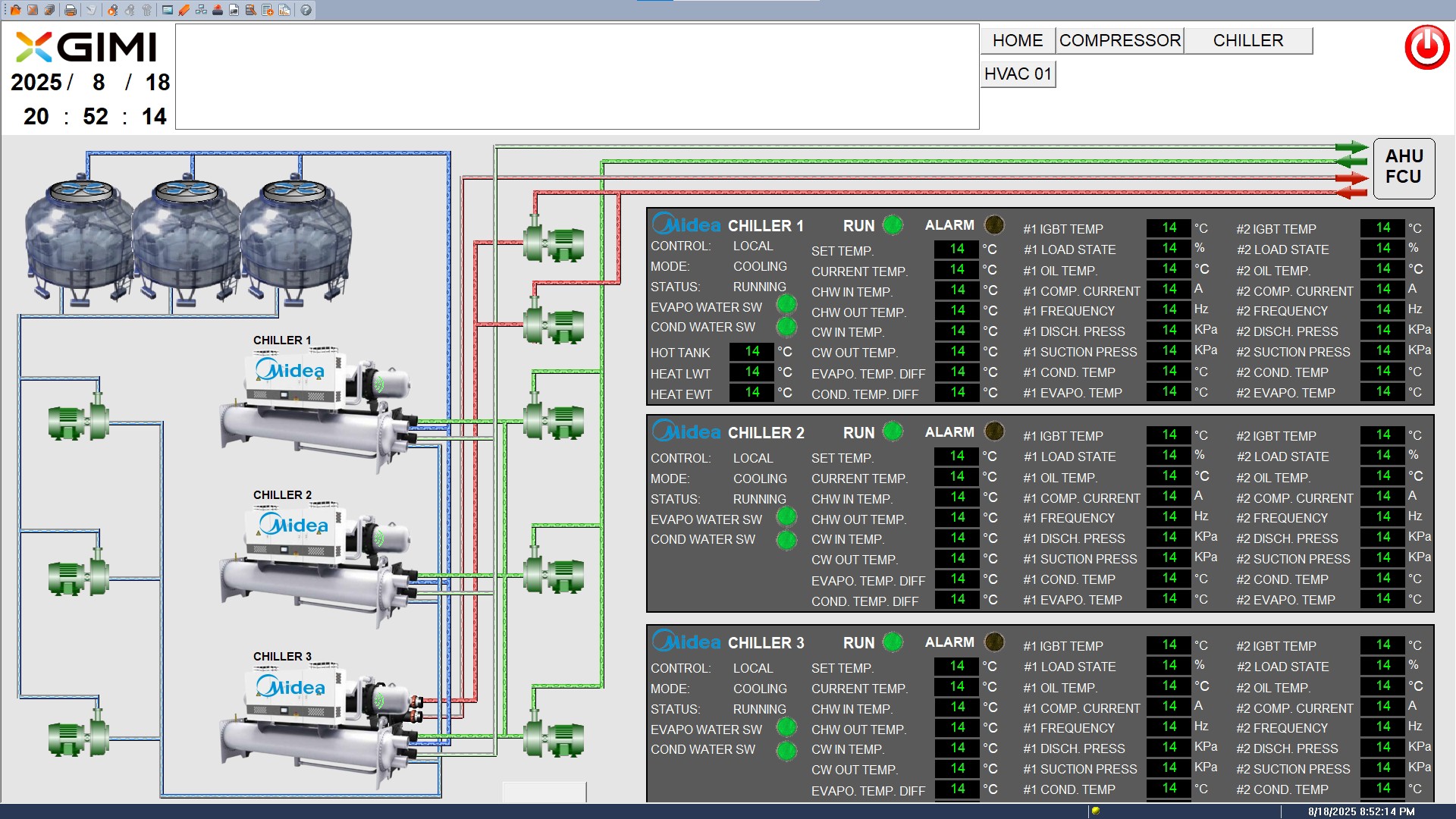Click the calculator with plus toolbar icon
Viewport: 1456px width, 819px height.
tap(268, 10)
